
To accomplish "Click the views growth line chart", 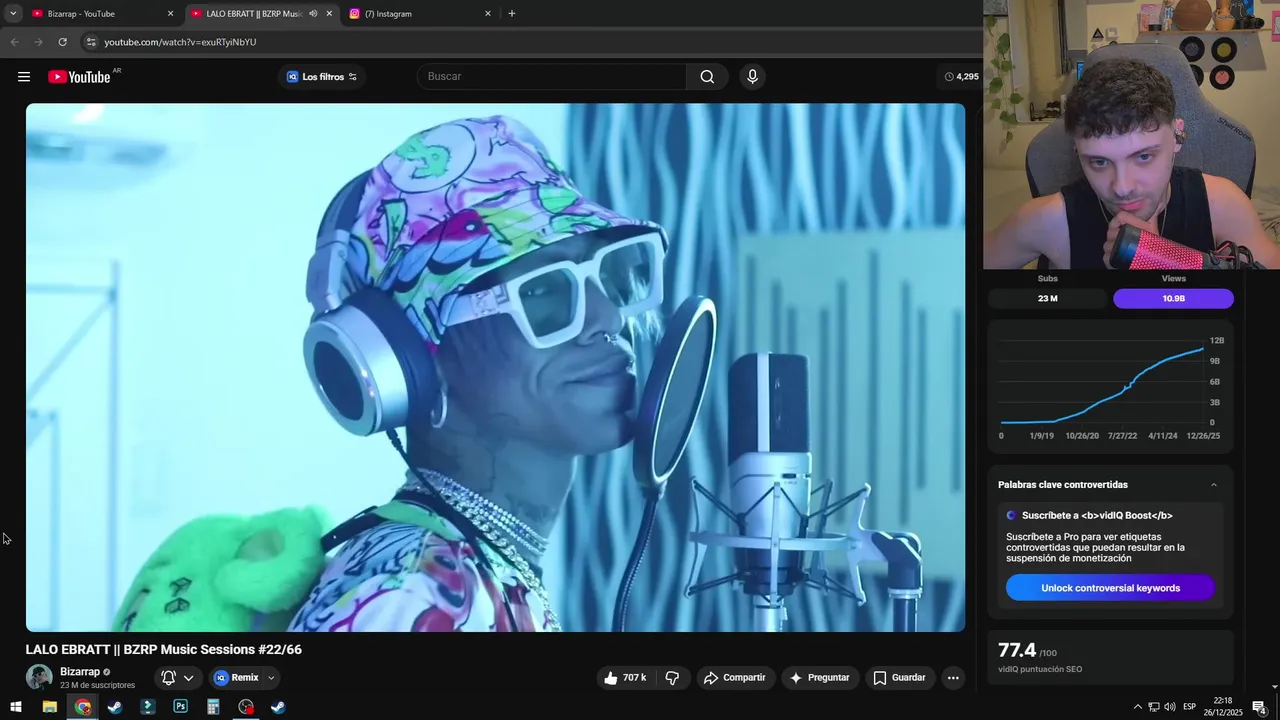I will 1110,386.
